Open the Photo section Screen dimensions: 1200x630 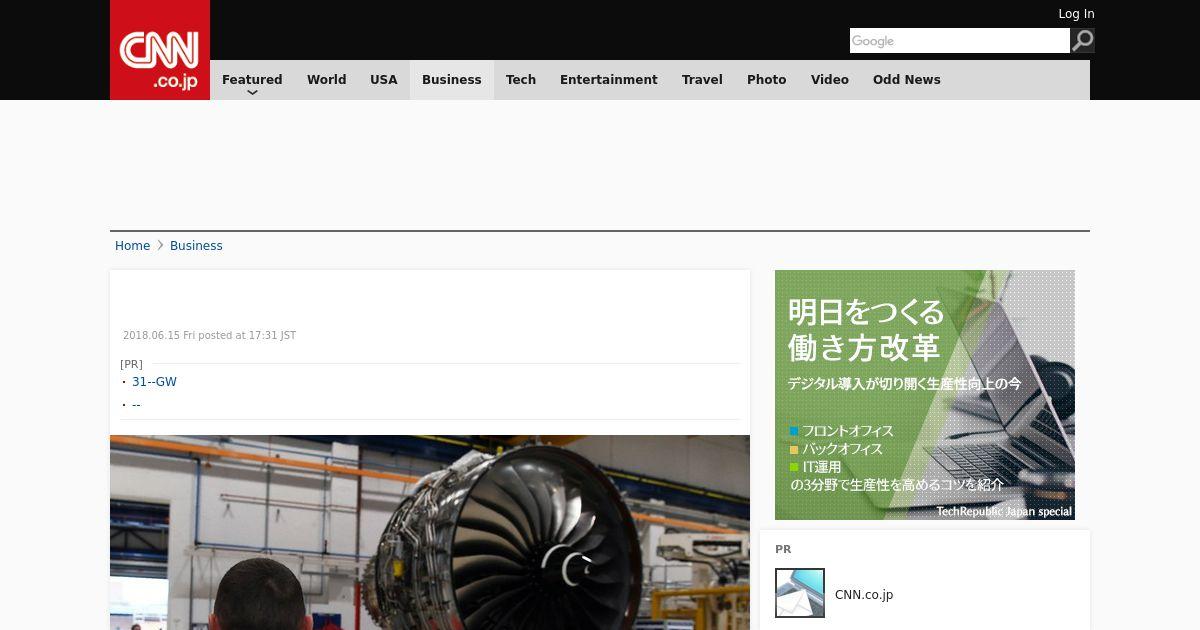pyautogui.click(x=767, y=80)
